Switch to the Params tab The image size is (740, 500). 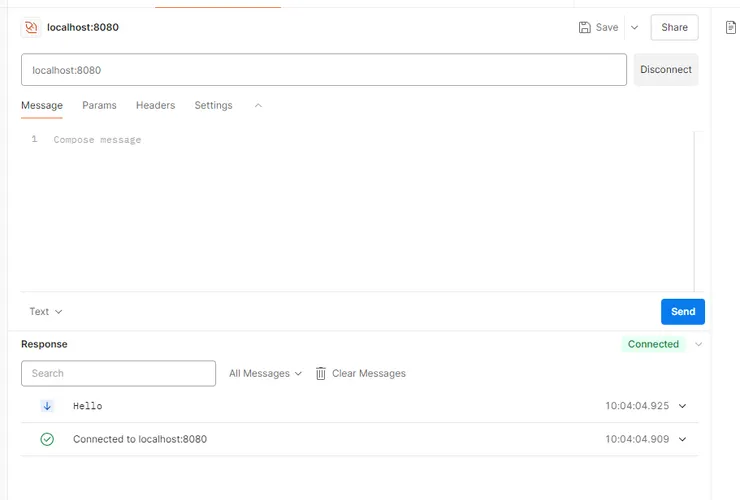(x=99, y=105)
